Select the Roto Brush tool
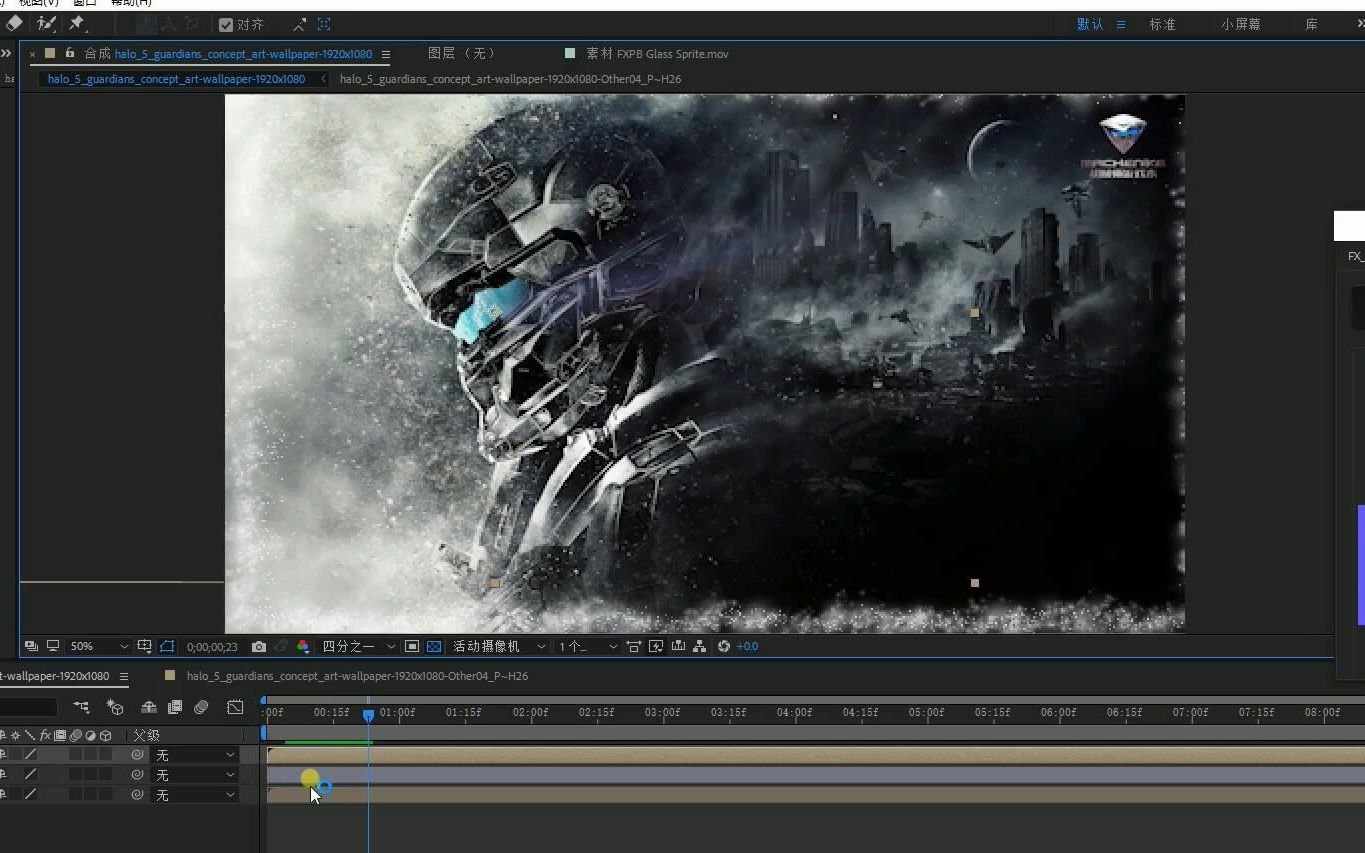Viewport: 1365px width, 853px height. coord(46,22)
